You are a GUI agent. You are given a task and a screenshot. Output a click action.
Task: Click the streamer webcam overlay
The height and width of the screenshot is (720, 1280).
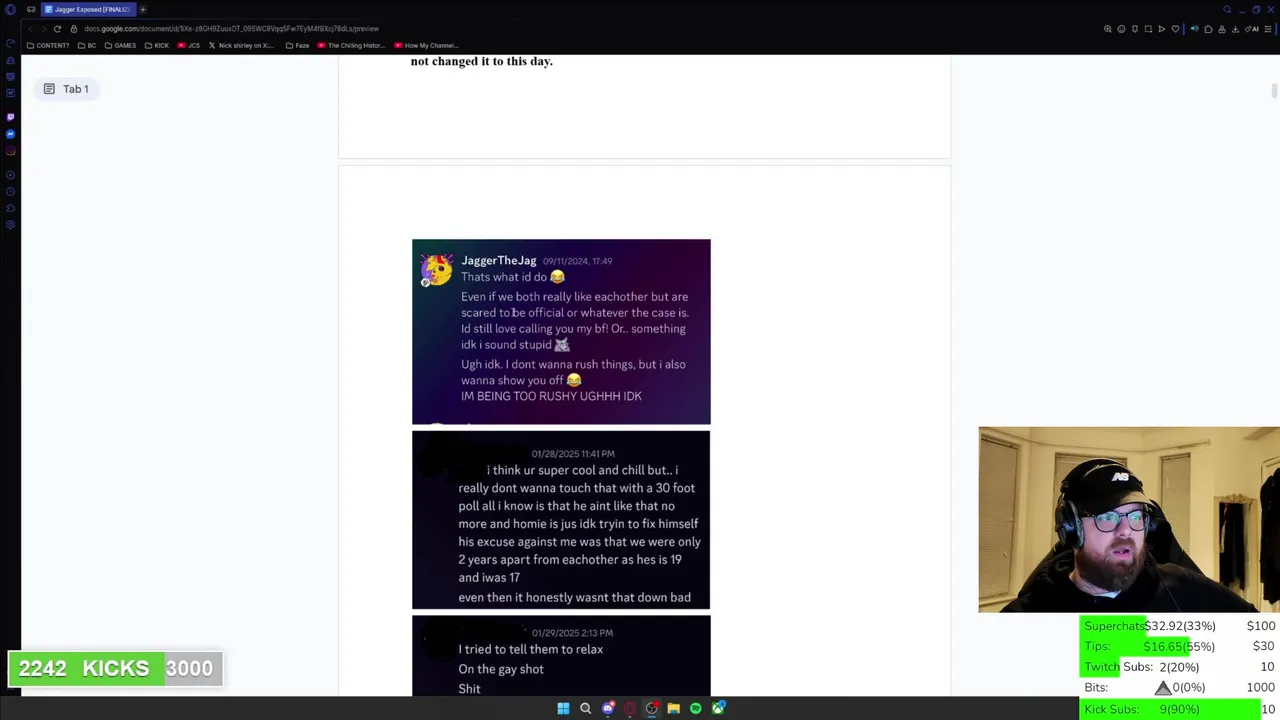point(1129,519)
